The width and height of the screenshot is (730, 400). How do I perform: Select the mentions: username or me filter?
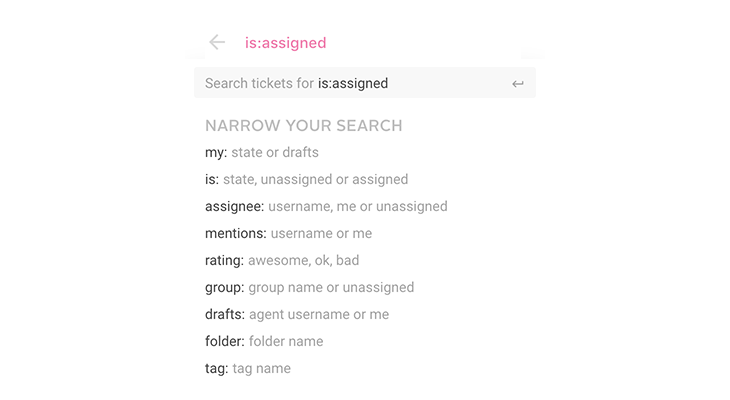288,233
